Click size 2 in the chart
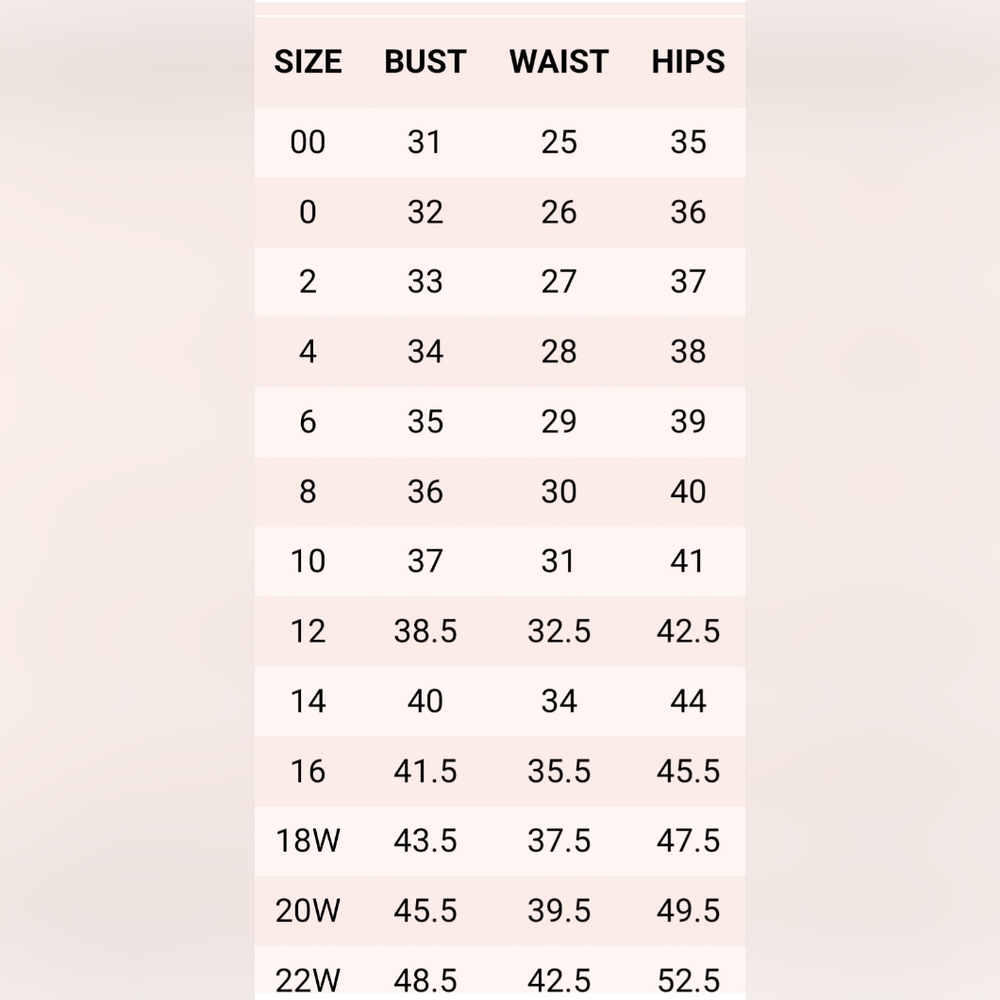The image size is (1000, 1000). (x=308, y=282)
